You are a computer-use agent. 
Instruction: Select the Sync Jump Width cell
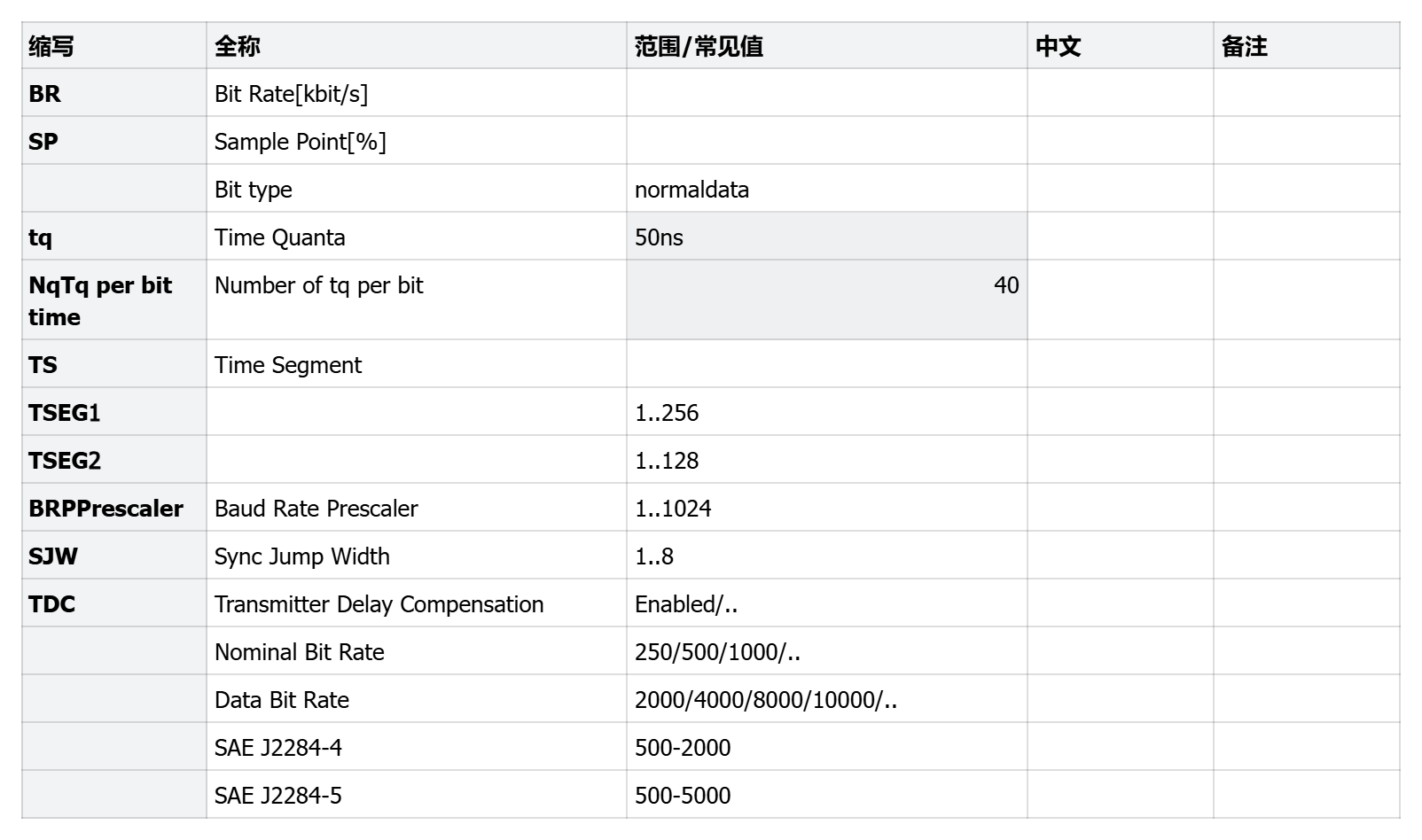pyautogui.click(x=416, y=556)
